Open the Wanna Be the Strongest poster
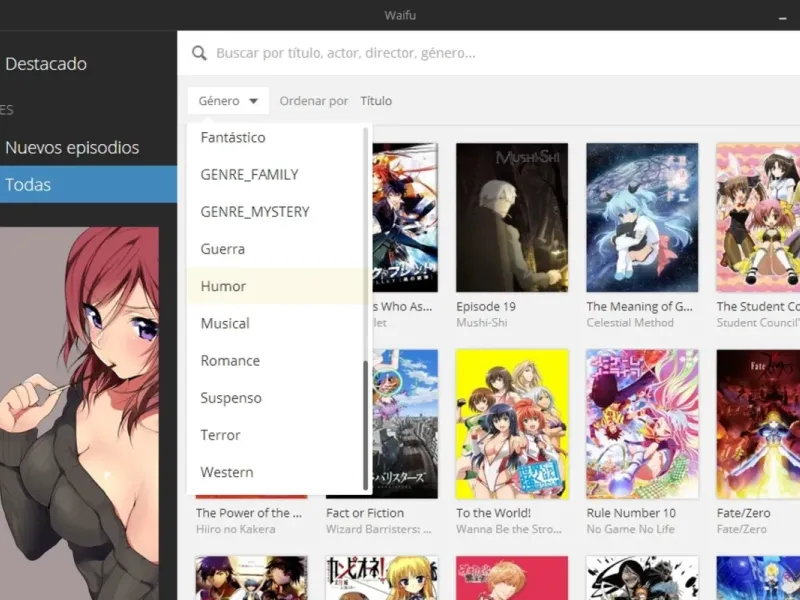This screenshot has height=600, width=800. 512,424
